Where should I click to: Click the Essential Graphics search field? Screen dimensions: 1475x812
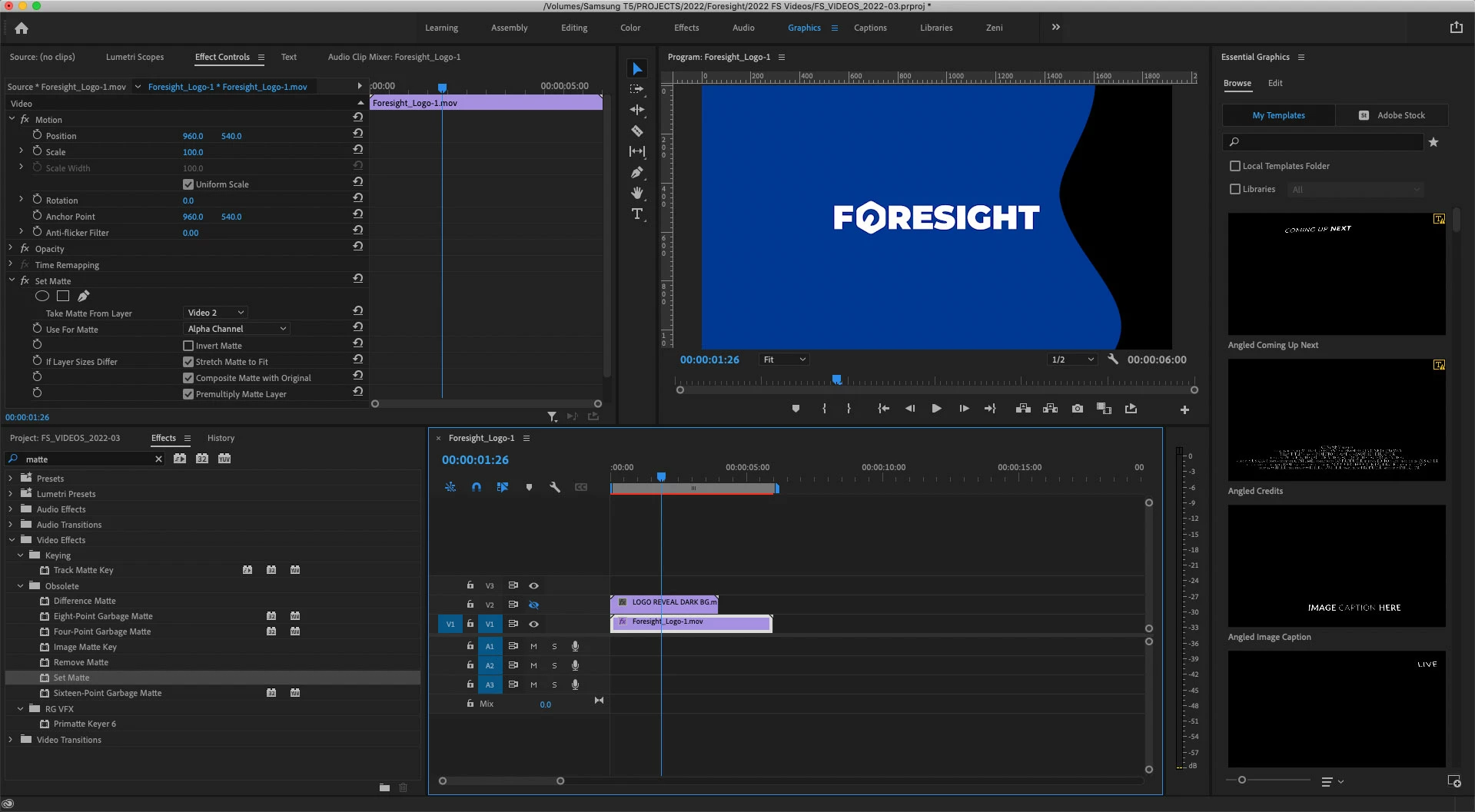click(x=1323, y=142)
